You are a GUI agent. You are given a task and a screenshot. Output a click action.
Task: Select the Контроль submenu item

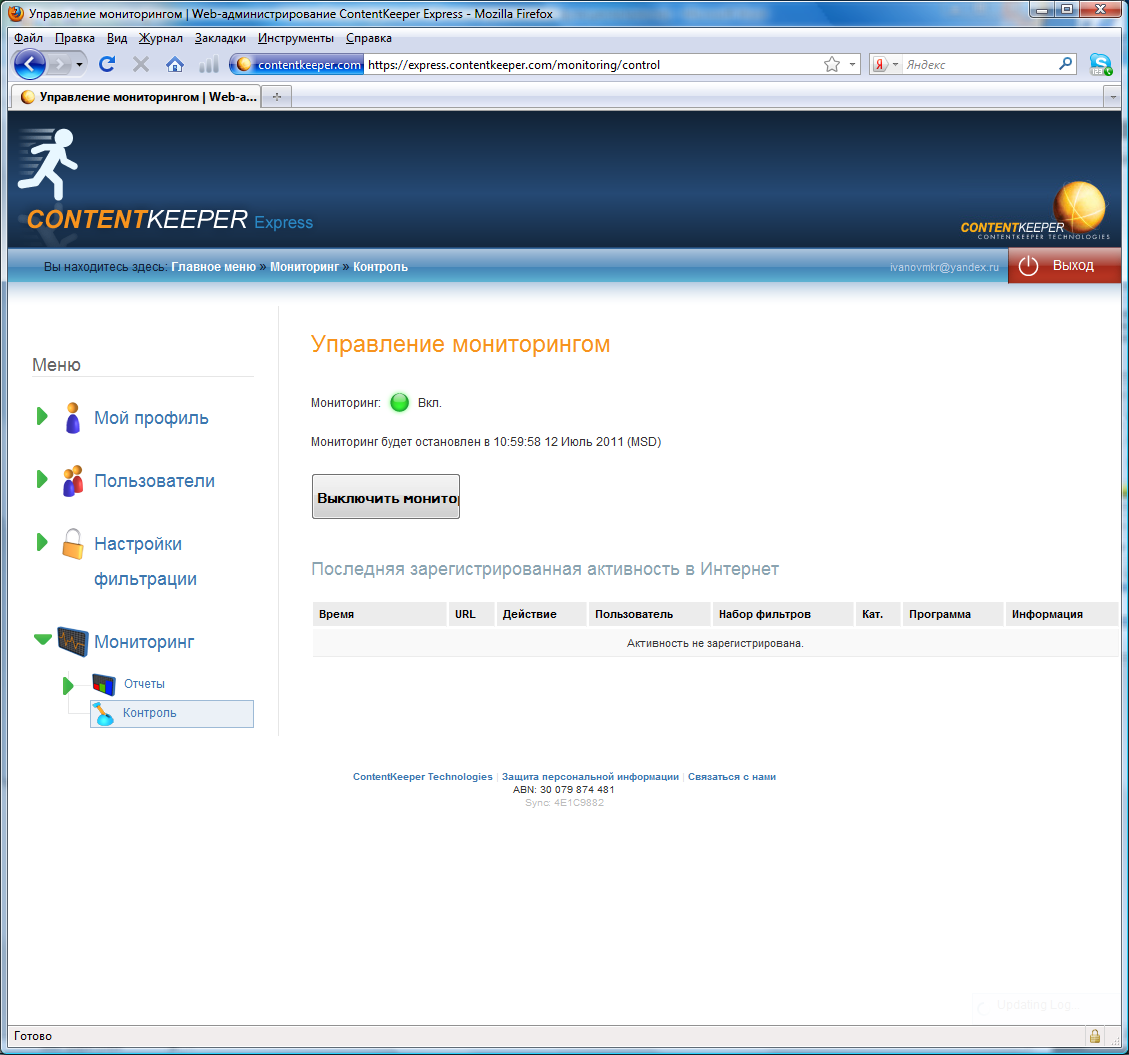(x=172, y=714)
